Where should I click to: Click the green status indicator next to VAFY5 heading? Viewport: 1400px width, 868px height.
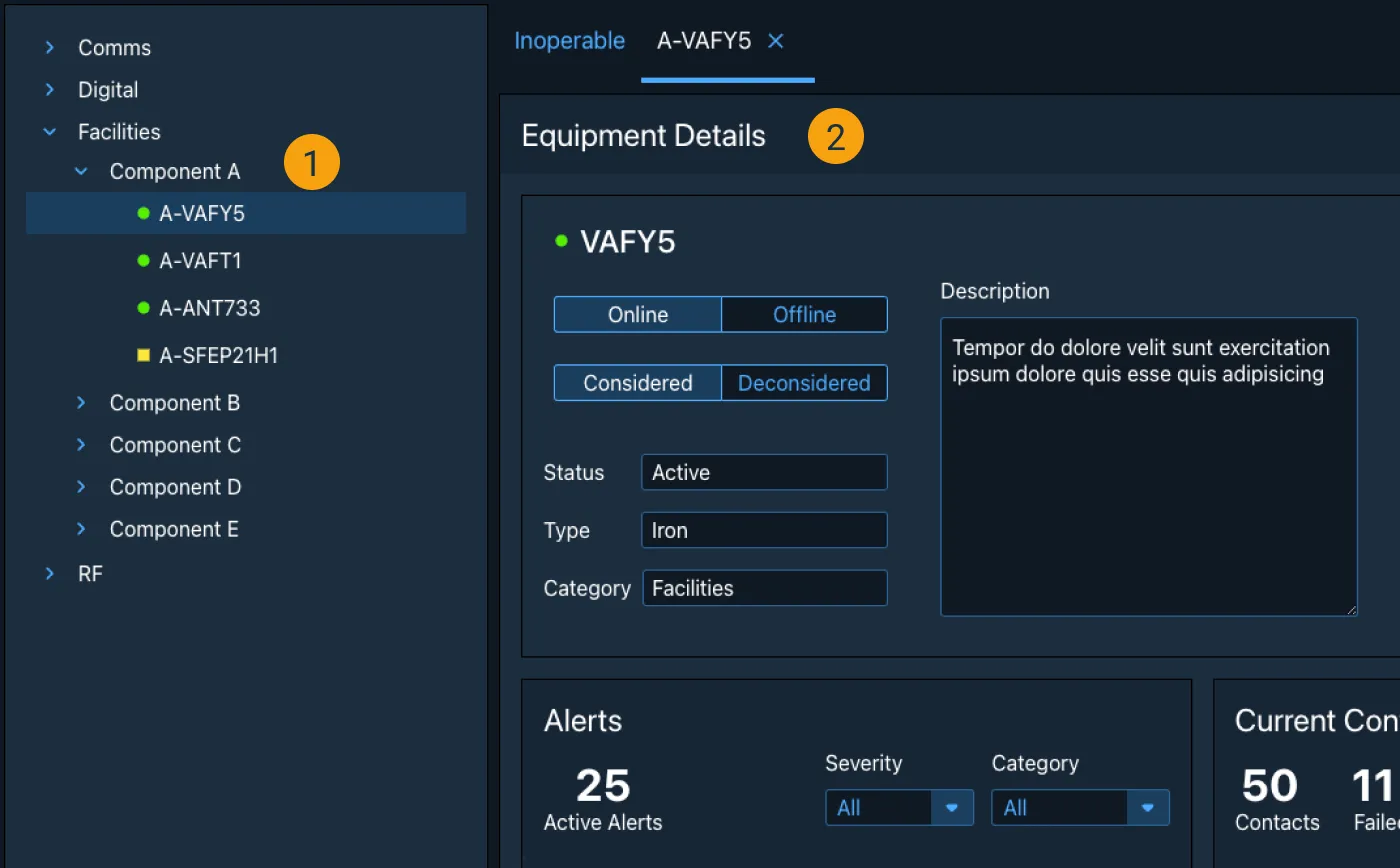[561, 241]
